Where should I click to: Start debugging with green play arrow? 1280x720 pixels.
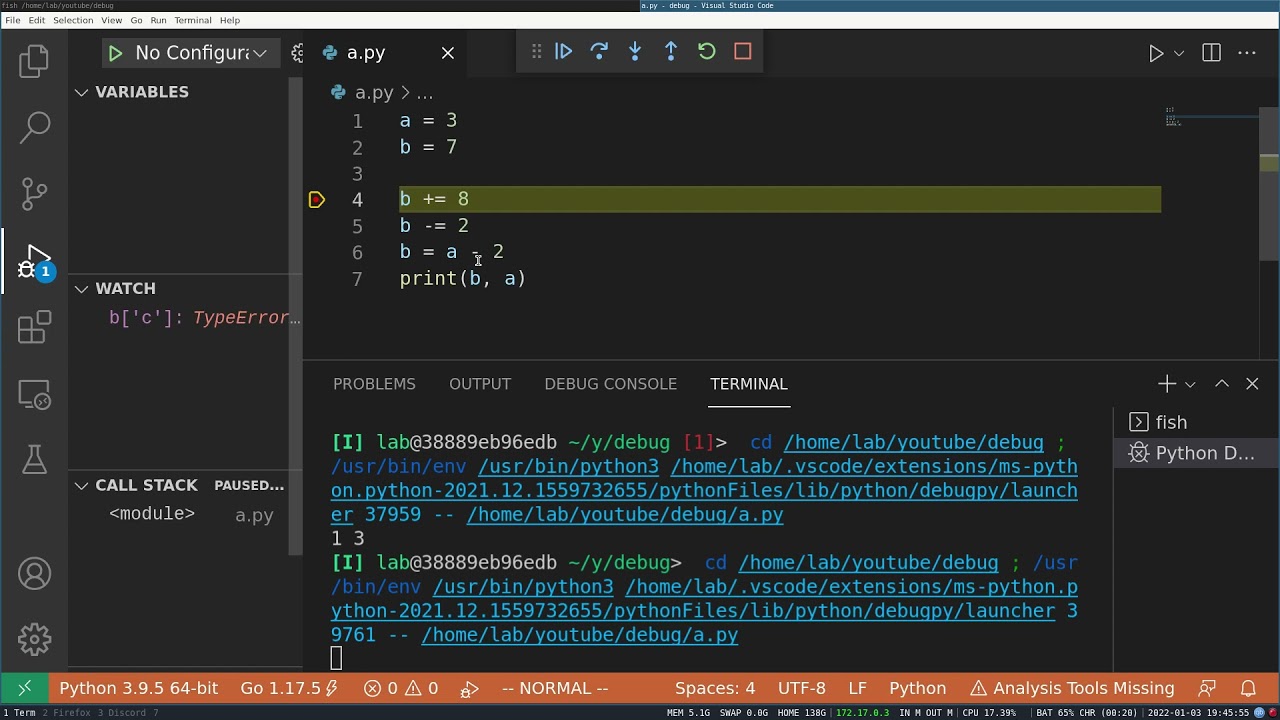[x=115, y=53]
